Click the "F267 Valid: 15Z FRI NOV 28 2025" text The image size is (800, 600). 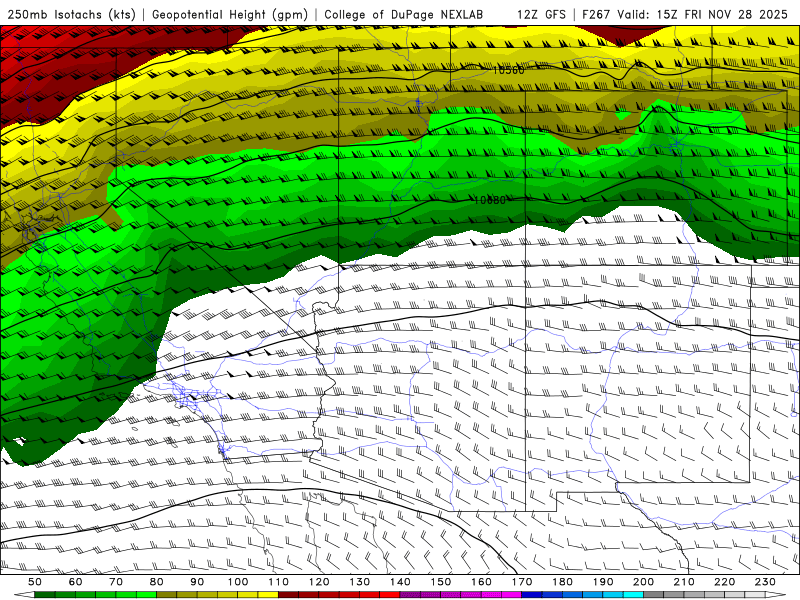click(x=685, y=14)
